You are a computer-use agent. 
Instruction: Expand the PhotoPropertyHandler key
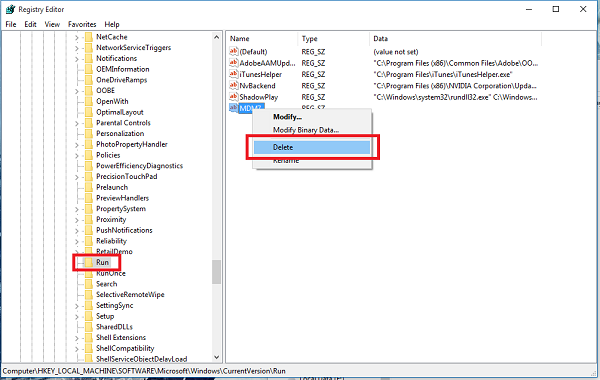point(77,145)
